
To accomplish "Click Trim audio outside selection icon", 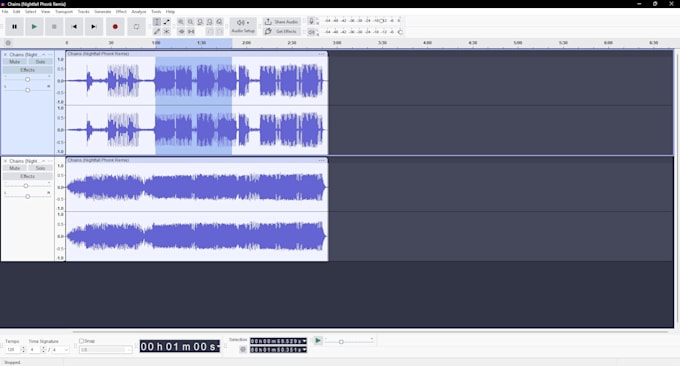I will (181, 32).
